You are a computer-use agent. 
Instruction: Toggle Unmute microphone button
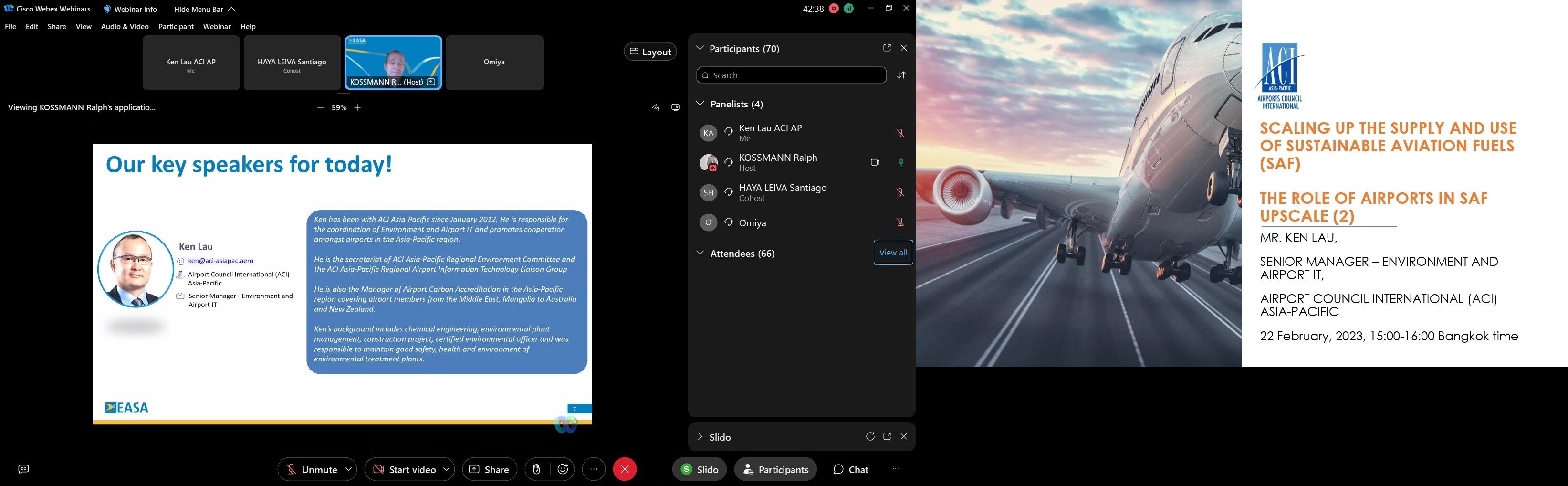(312, 469)
